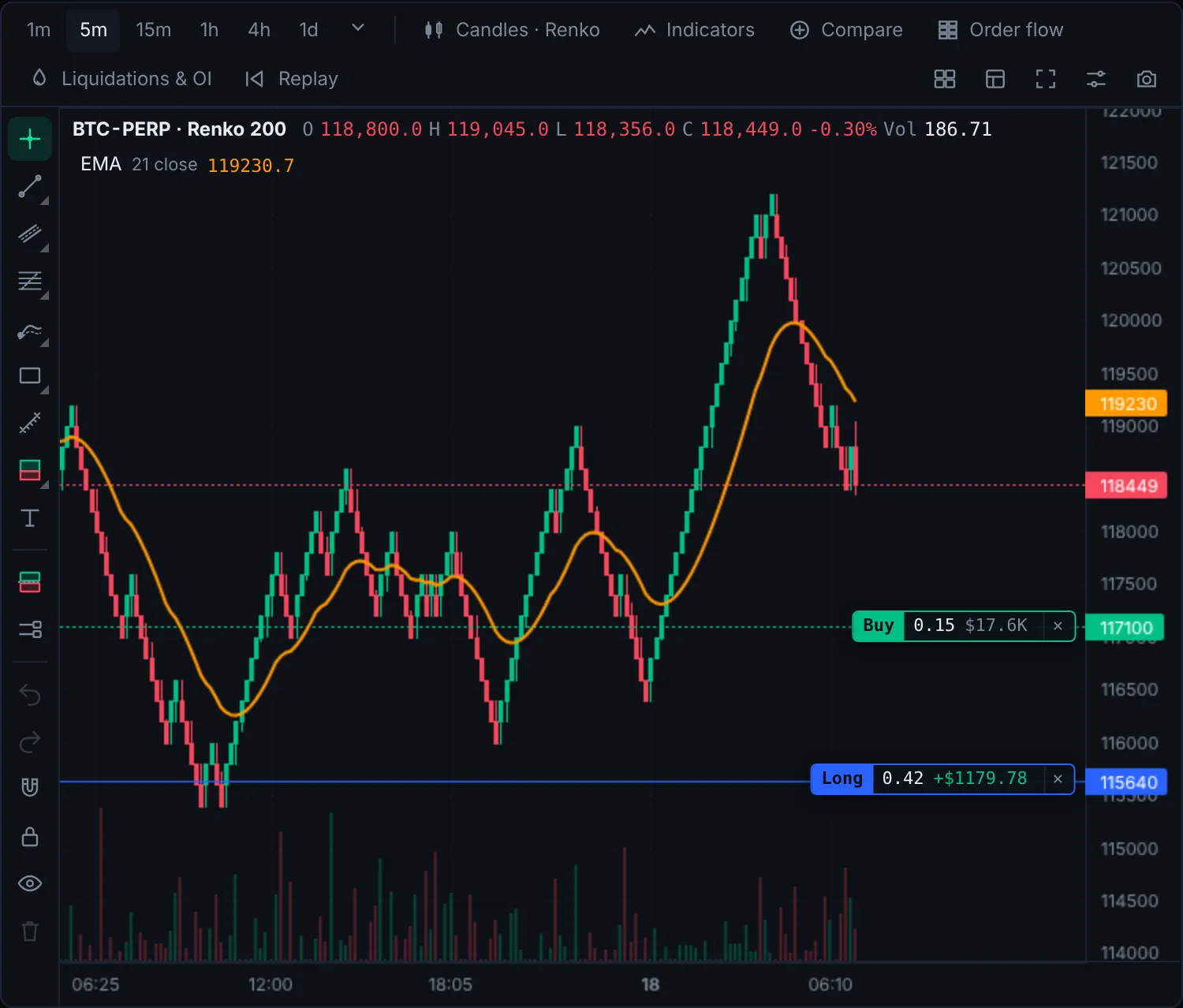Click the EMA 21 close indicator legend
1183x1008 pixels.
coord(139,165)
